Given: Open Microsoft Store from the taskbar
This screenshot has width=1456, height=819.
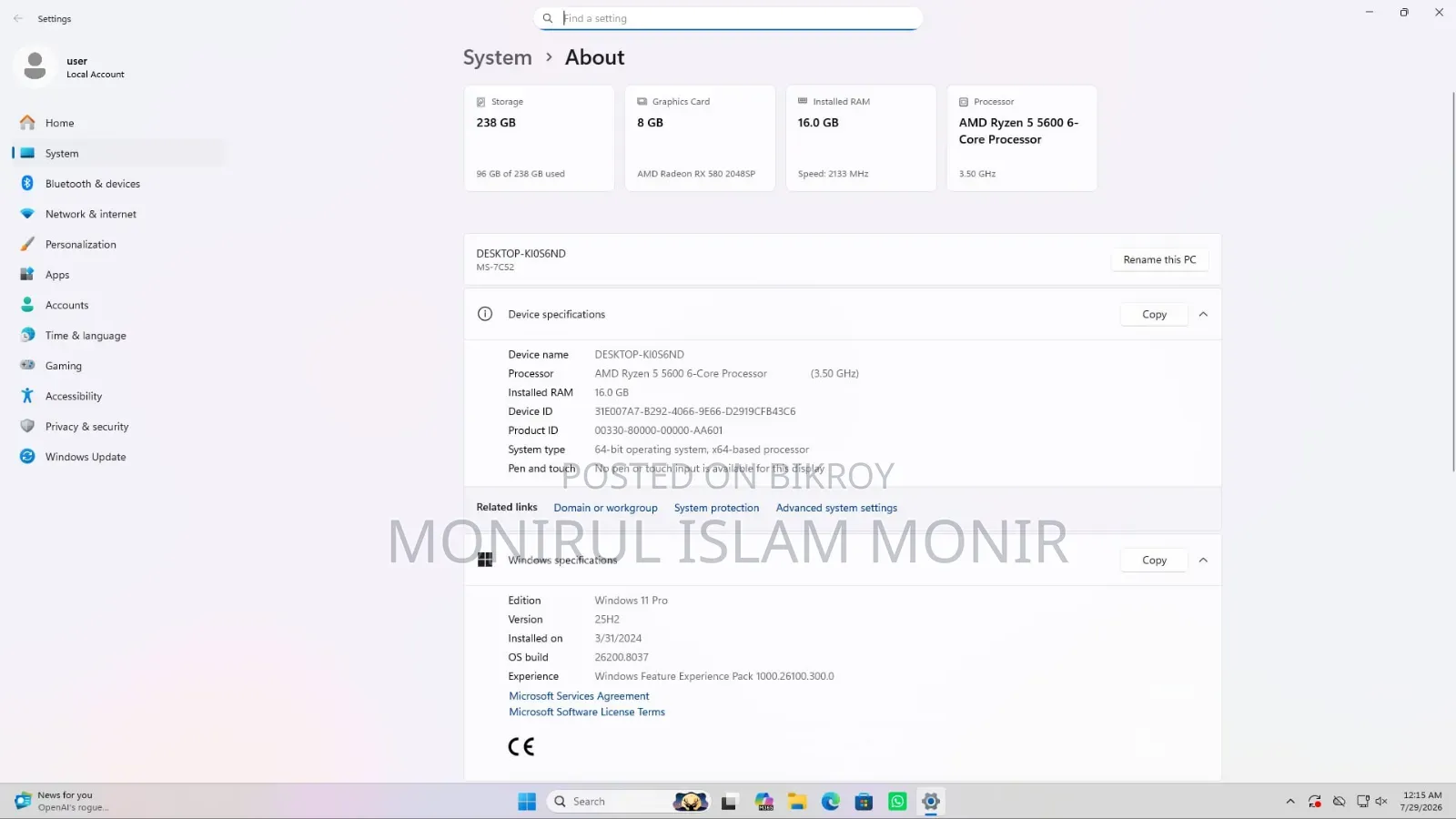Looking at the screenshot, I should point(864,802).
